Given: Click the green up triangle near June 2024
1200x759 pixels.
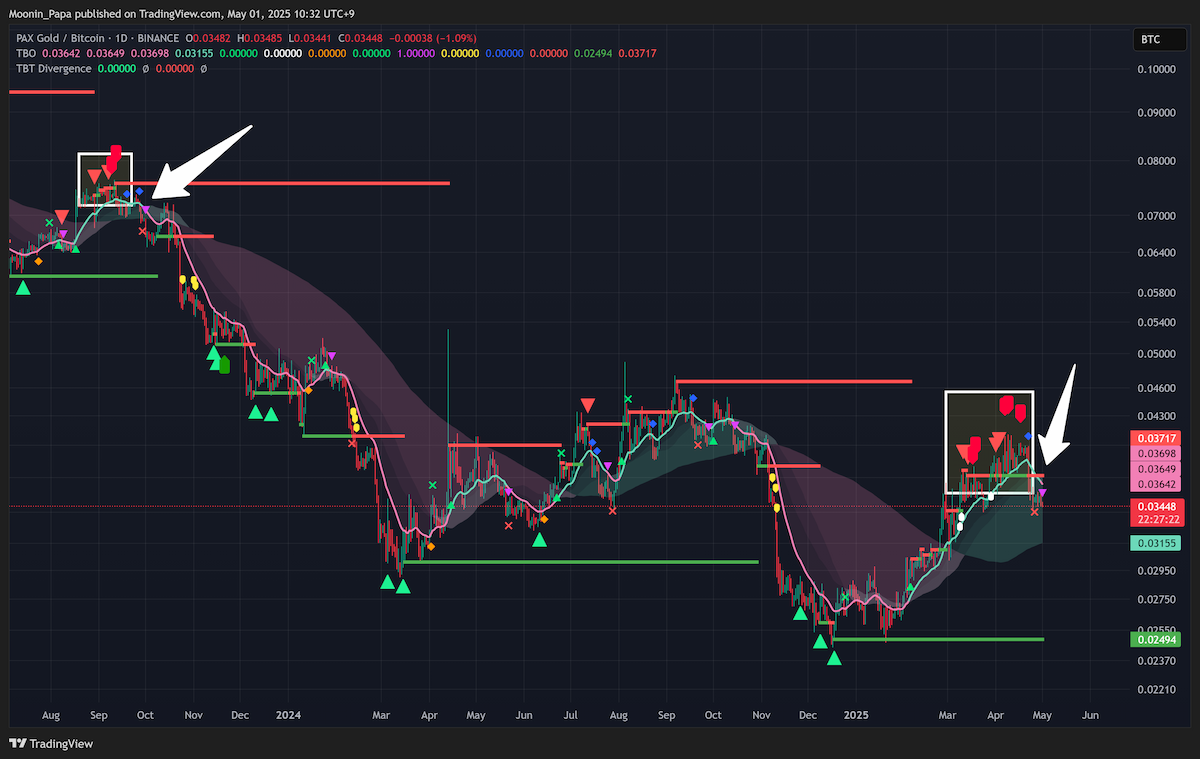Looking at the screenshot, I should point(540,539).
